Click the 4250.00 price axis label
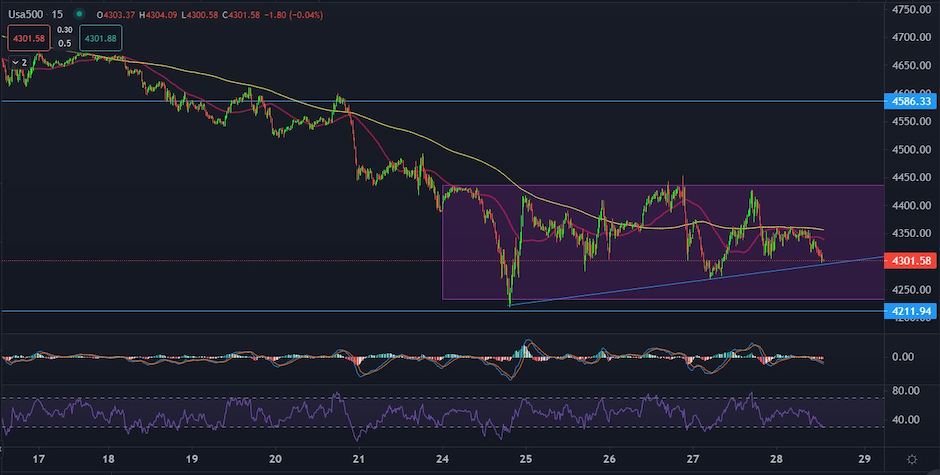This screenshot has height=475, width=940. [911, 290]
